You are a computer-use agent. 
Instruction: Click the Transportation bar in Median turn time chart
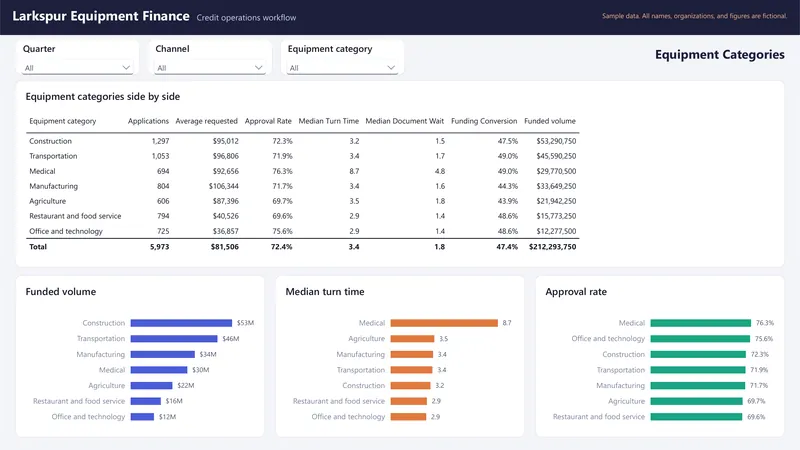pos(411,370)
